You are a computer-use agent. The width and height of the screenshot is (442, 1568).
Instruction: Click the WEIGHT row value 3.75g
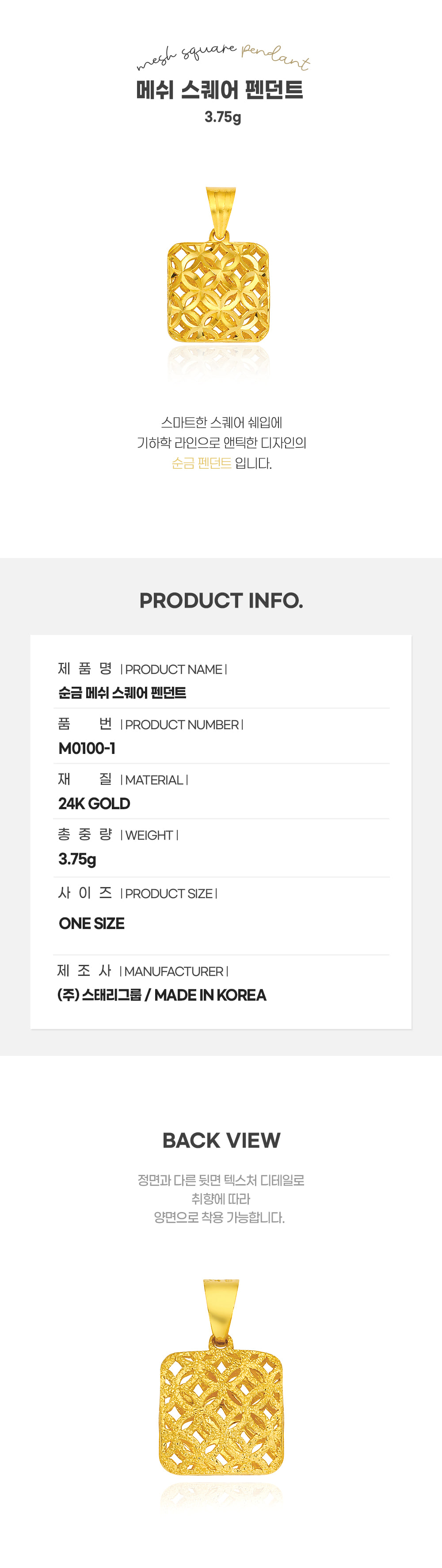click(77, 860)
